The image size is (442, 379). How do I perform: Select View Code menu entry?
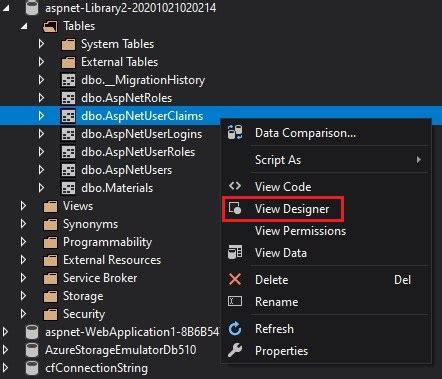point(326,187)
